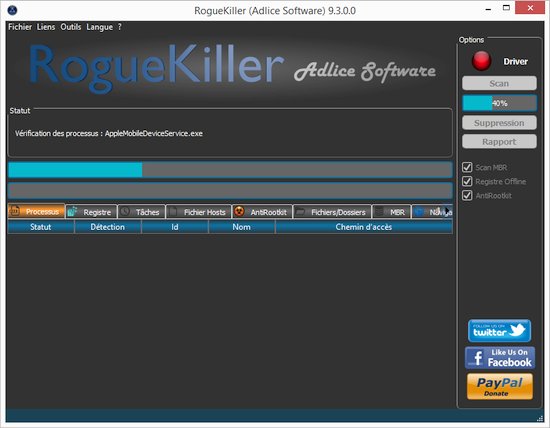Sort by the Détection column header

pyautogui.click(x=108, y=227)
